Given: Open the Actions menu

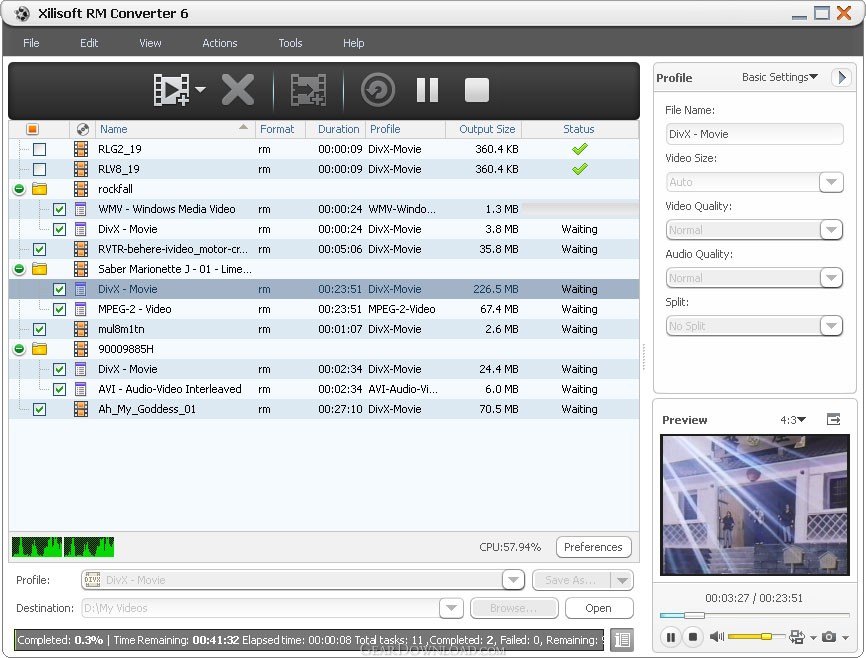Looking at the screenshot, I should pos(220,43).
